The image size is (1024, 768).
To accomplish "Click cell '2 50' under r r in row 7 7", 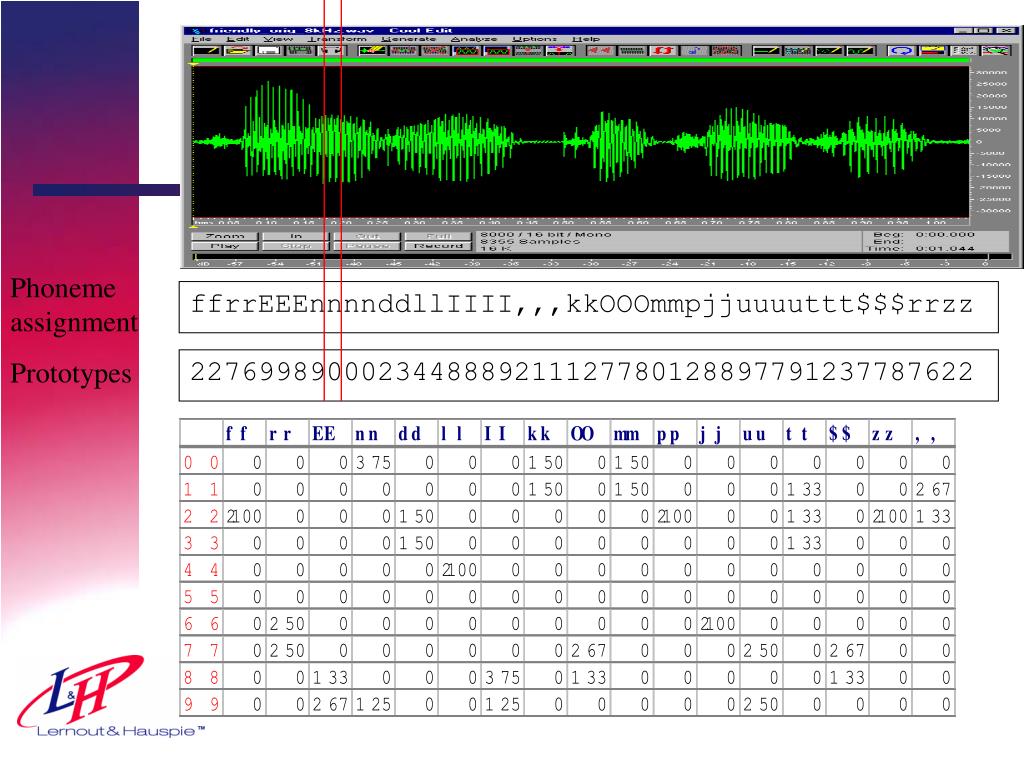I will tap(287, 650).
